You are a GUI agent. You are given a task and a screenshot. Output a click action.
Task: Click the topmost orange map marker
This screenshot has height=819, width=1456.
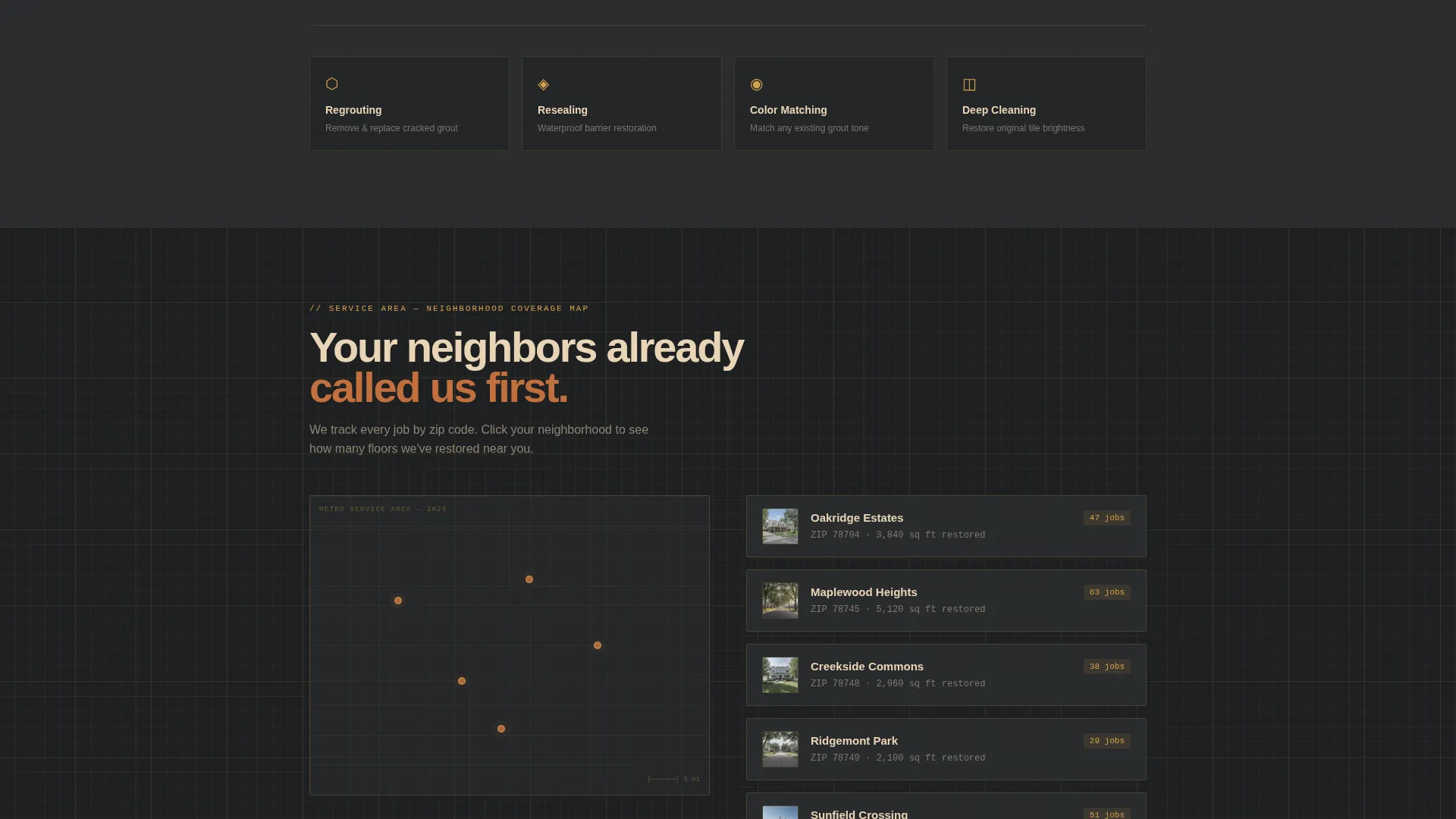pos(529,579)
